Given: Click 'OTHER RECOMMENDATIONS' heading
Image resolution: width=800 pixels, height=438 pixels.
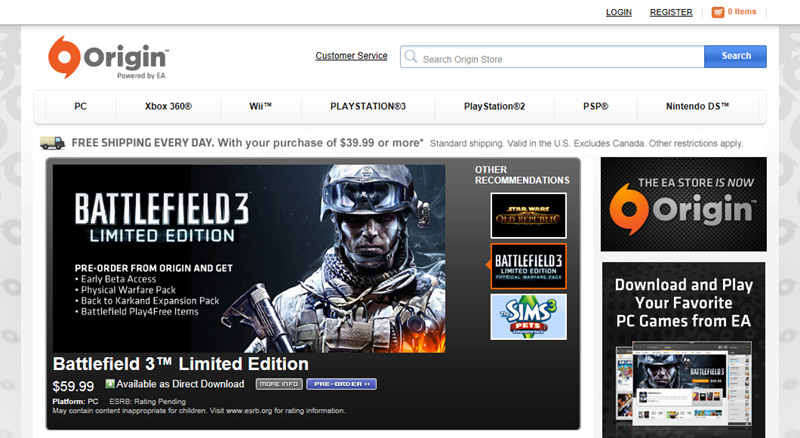Looking at the screenshot, I should (522, 175).
